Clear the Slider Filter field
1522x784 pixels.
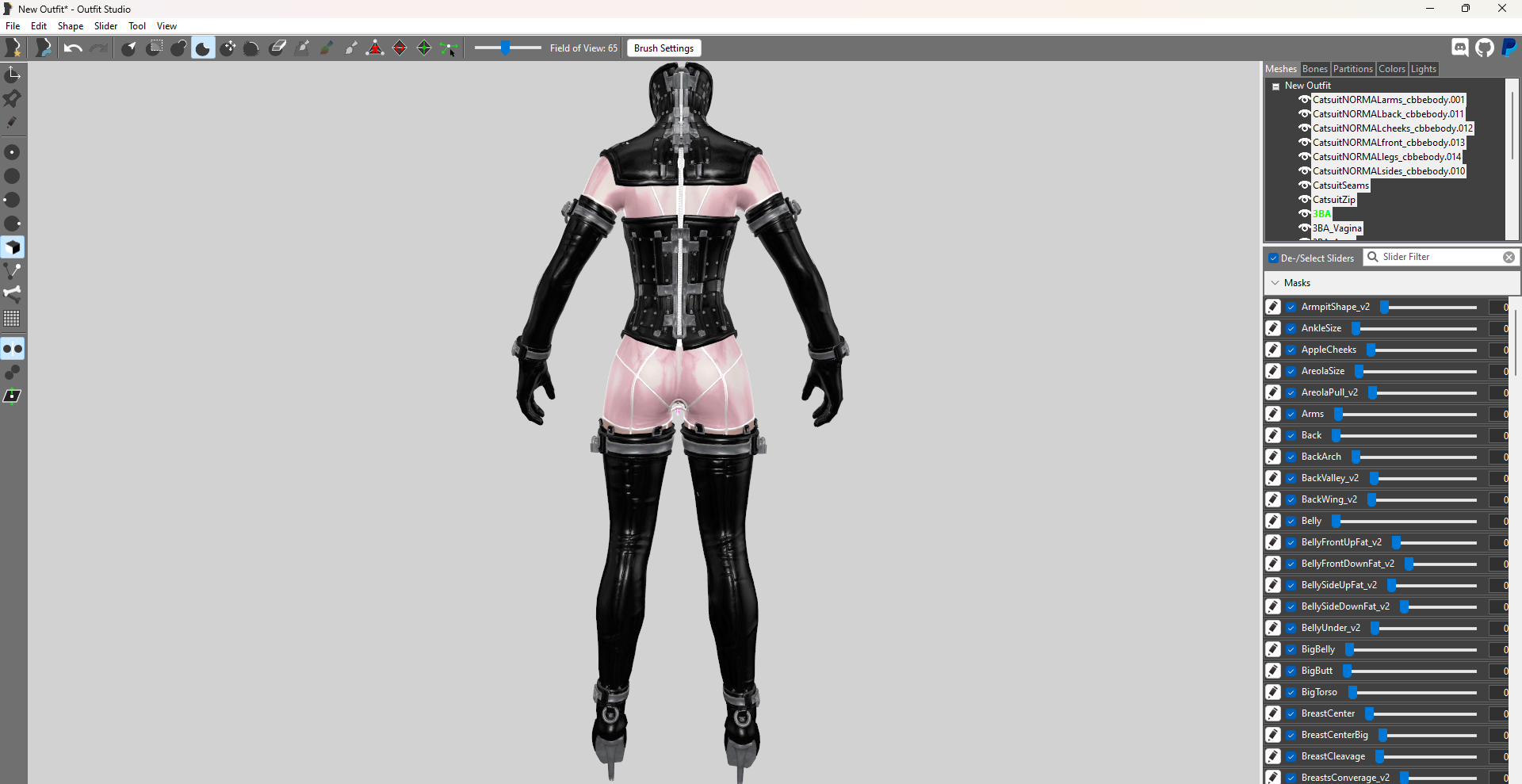(1509, 258)
